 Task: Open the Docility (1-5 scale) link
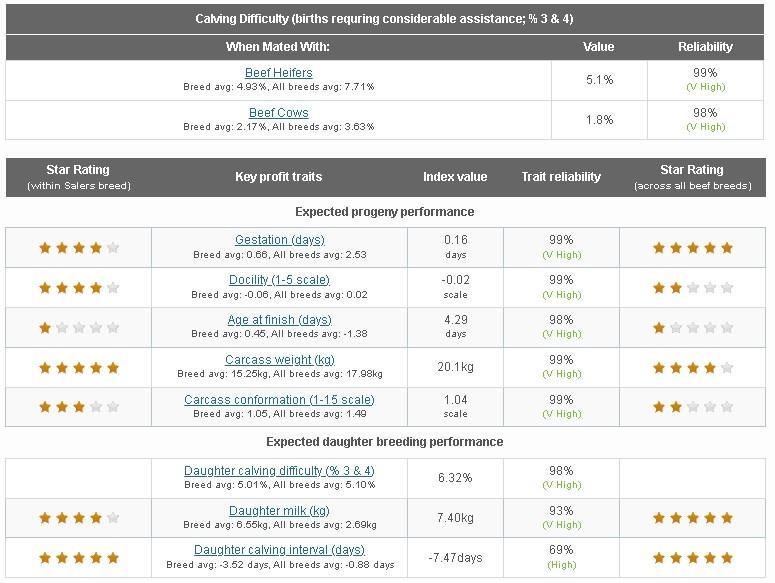(279, 280)
